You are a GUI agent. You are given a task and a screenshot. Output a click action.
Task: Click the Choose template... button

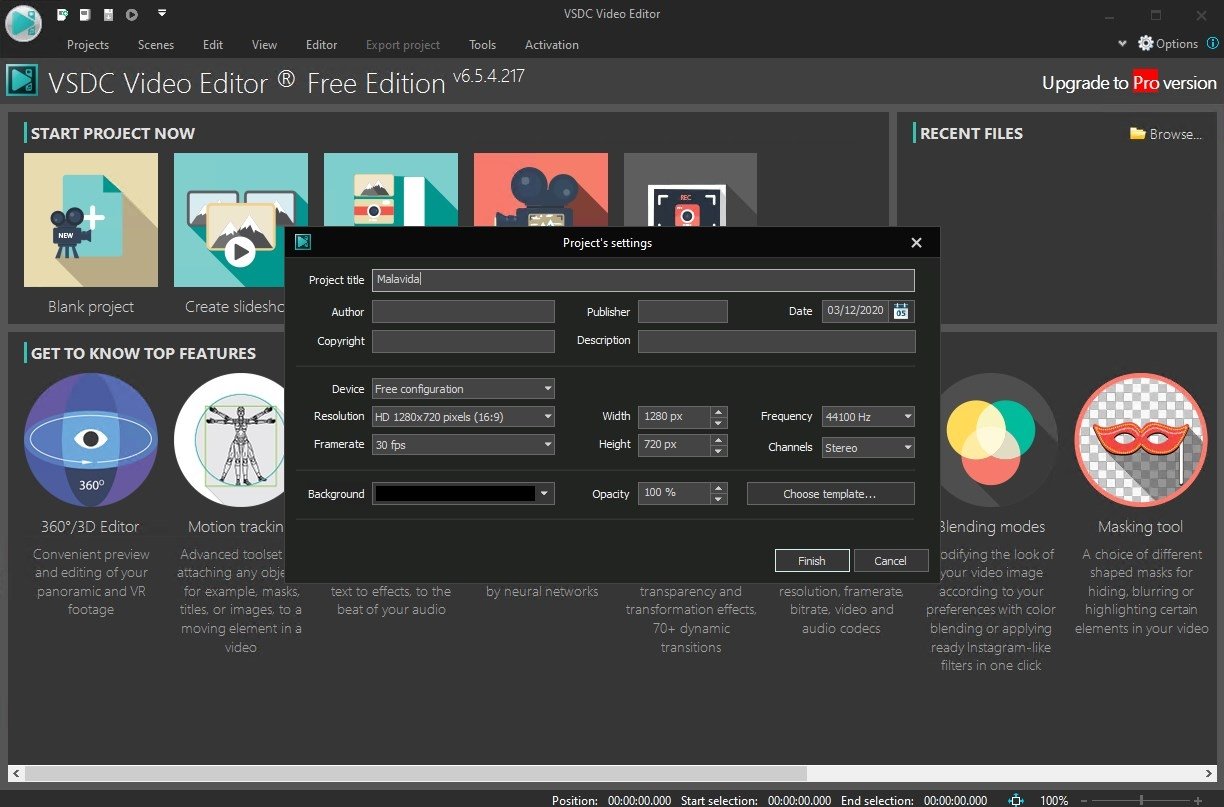click(830, 493)
